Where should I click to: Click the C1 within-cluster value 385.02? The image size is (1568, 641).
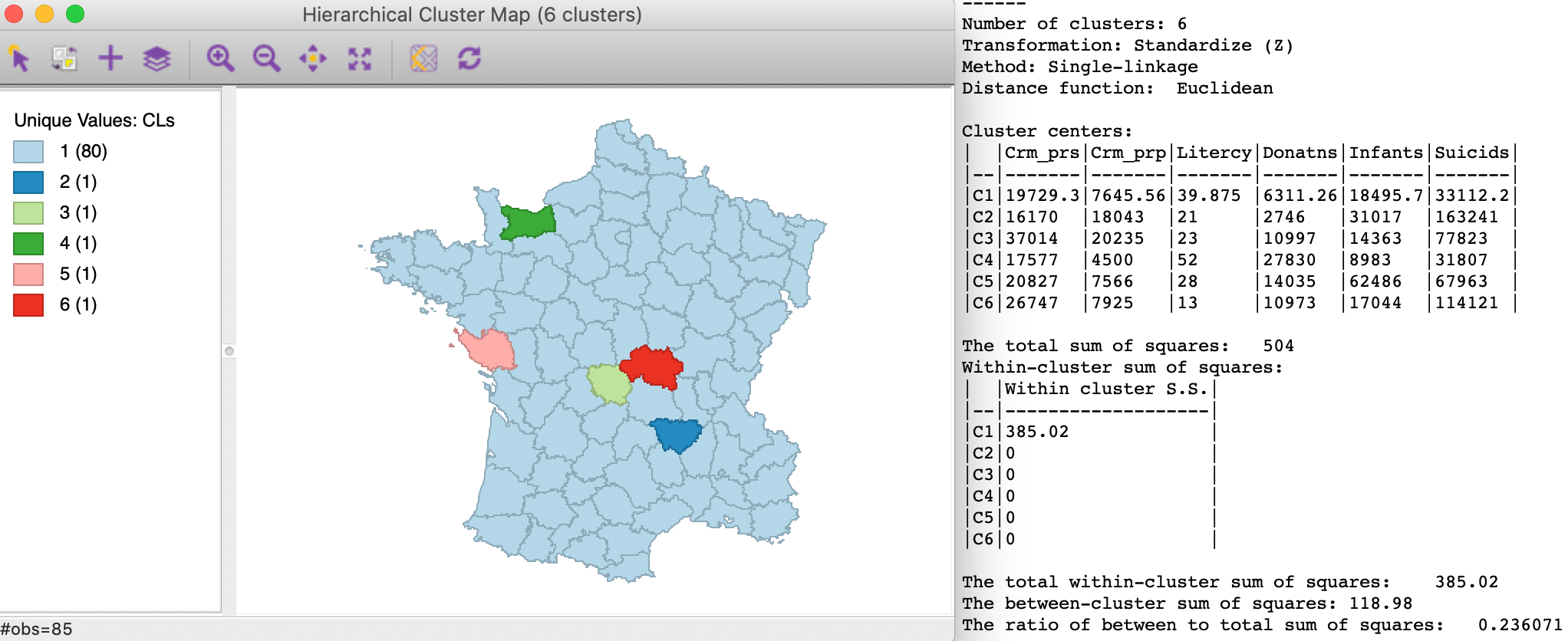[1036, 432]
